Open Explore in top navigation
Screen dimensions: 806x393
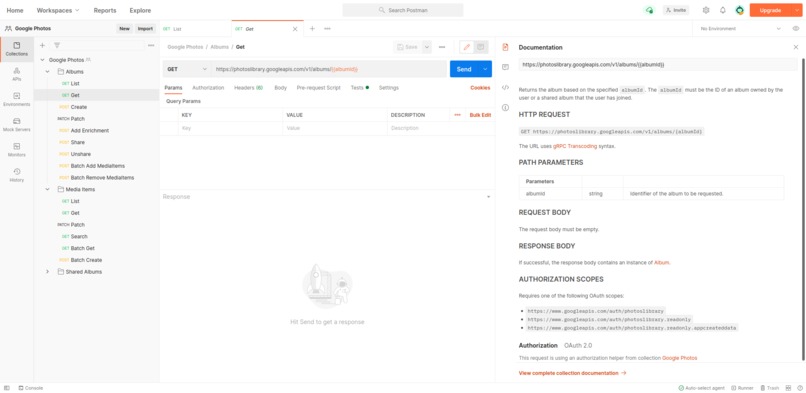(x=140, y=10)
